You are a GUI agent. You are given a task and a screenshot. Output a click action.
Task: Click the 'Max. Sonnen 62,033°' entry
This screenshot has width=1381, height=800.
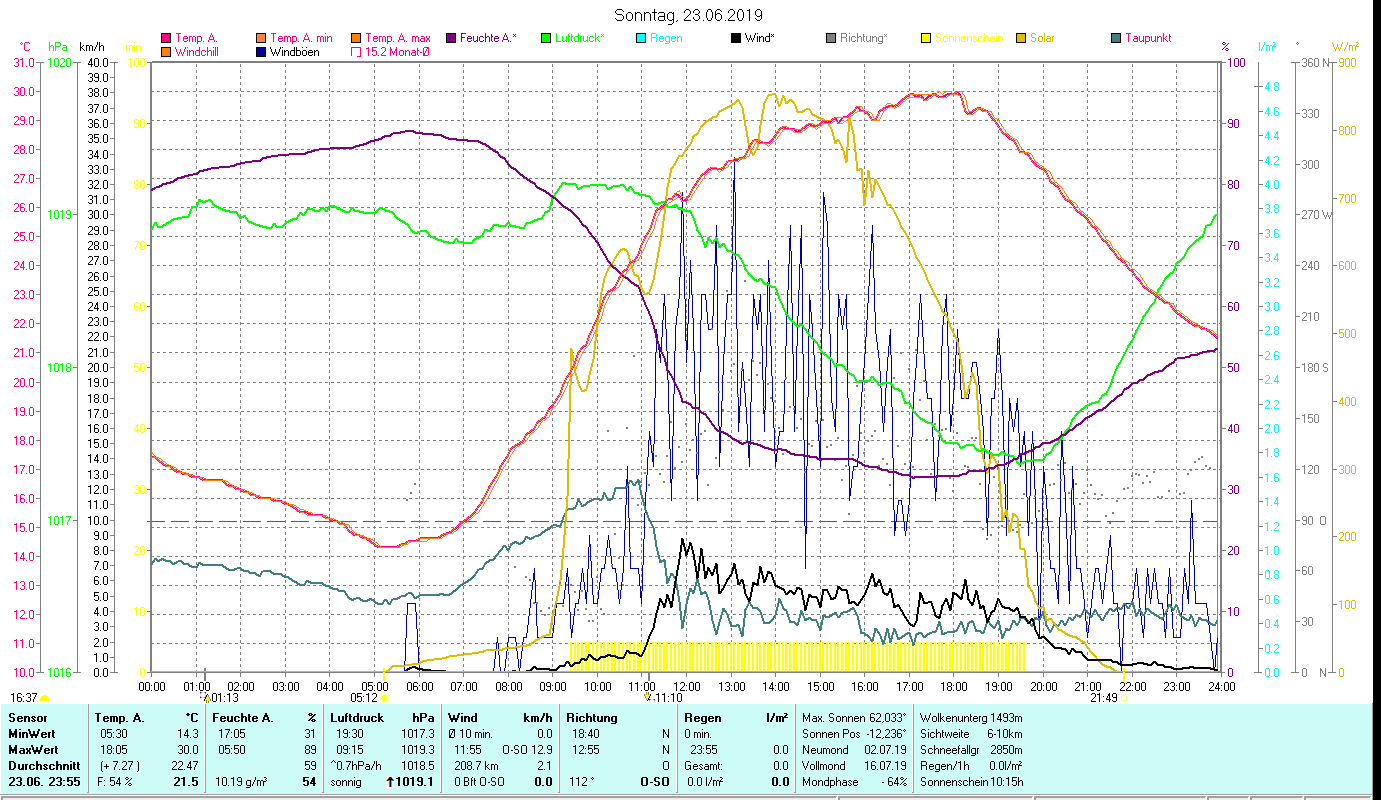(855, 718)
